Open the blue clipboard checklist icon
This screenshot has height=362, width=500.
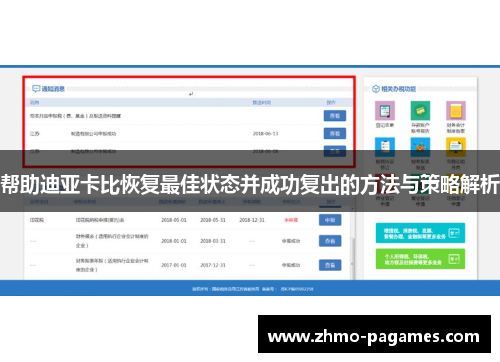click(385, 147)
